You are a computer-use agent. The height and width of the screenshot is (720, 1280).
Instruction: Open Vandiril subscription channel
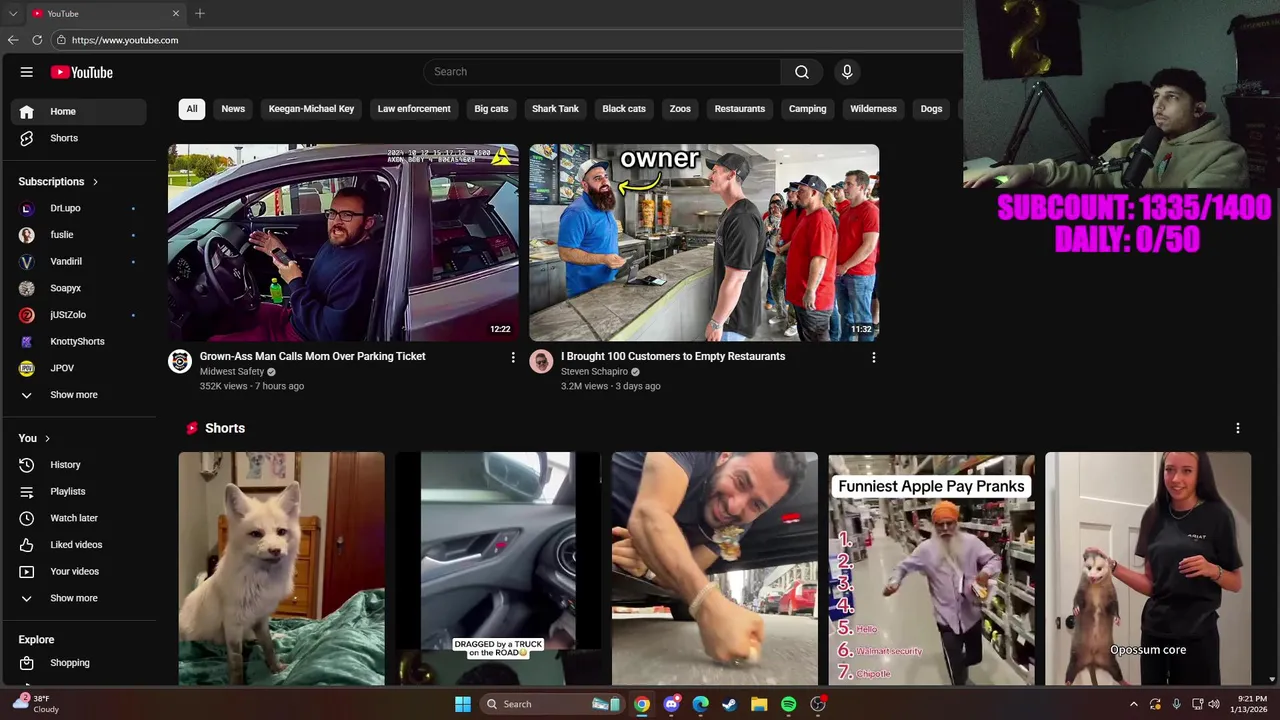tap(79, 261)
